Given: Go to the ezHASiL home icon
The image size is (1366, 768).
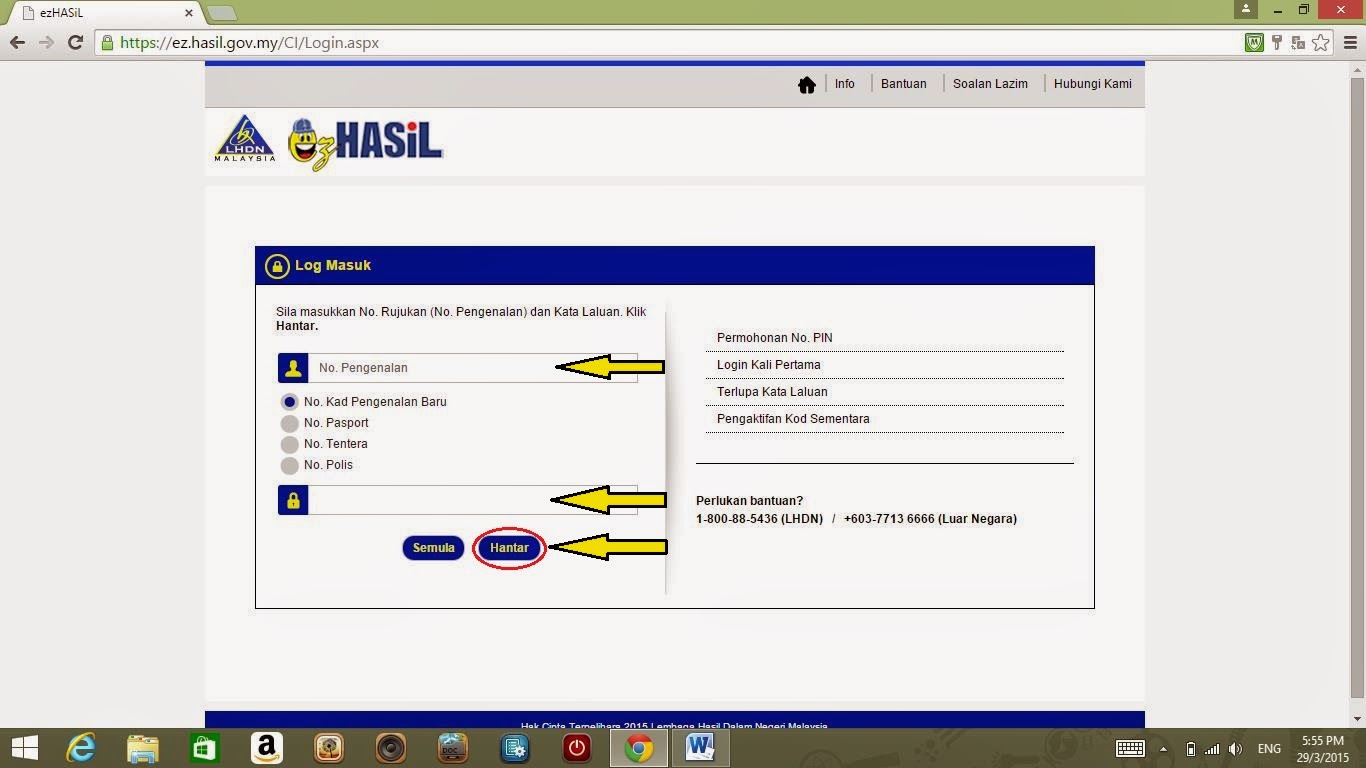Looking at the screenshot, I should point(807,85).
